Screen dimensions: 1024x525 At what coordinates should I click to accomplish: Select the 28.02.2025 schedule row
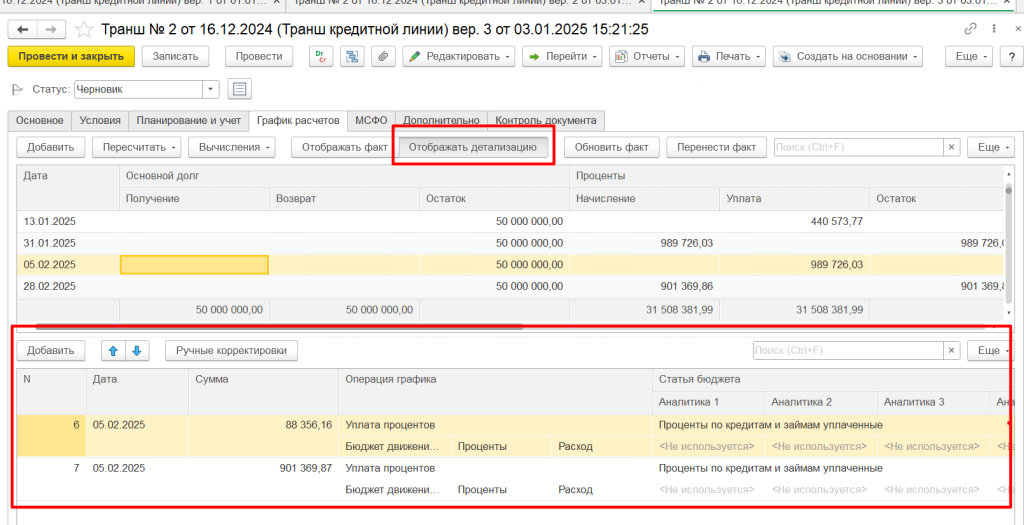click(509, 286)
